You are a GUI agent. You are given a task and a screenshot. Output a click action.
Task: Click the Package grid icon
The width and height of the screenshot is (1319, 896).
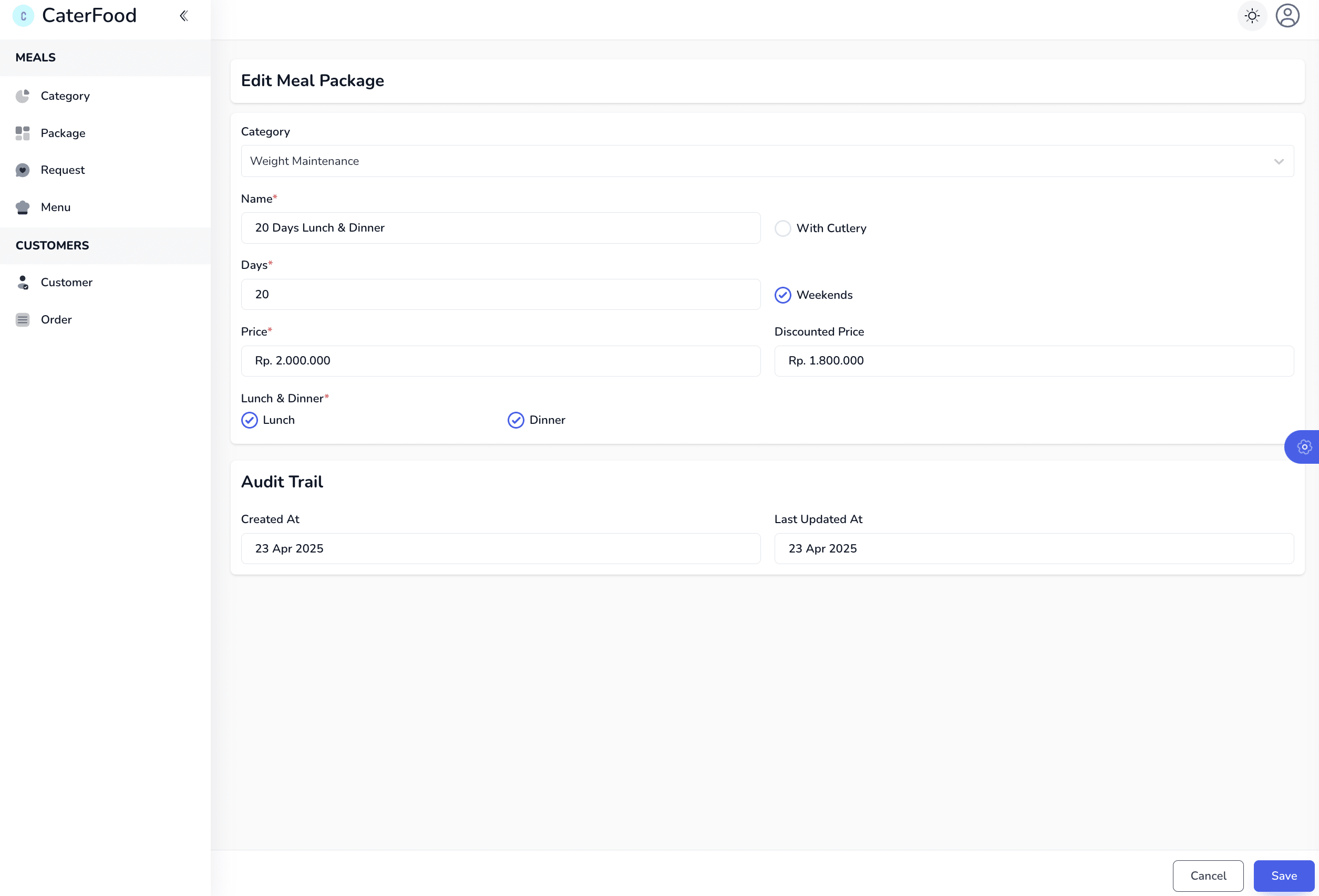[x=23, y=133]
